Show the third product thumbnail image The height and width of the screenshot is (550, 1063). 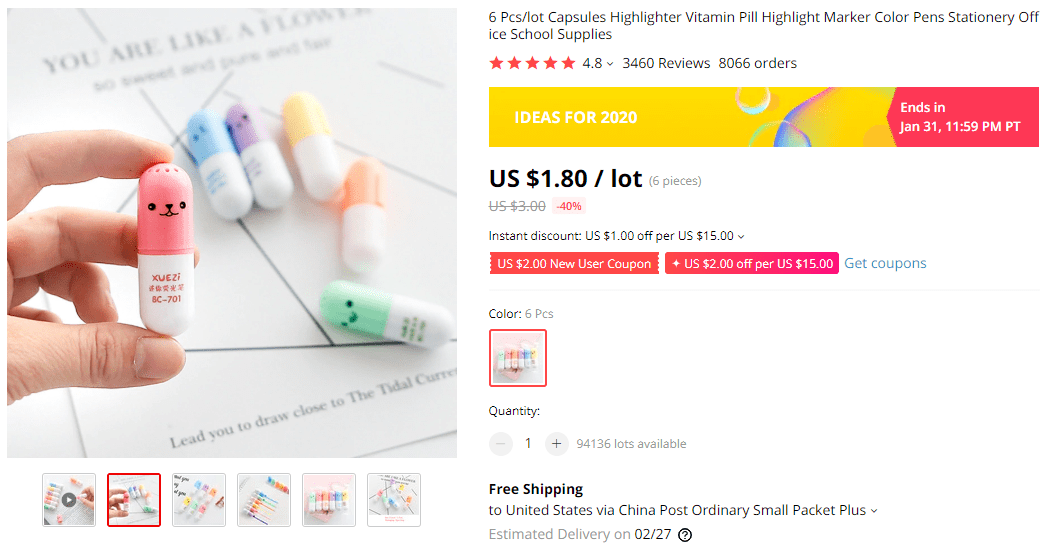(199, 499)
